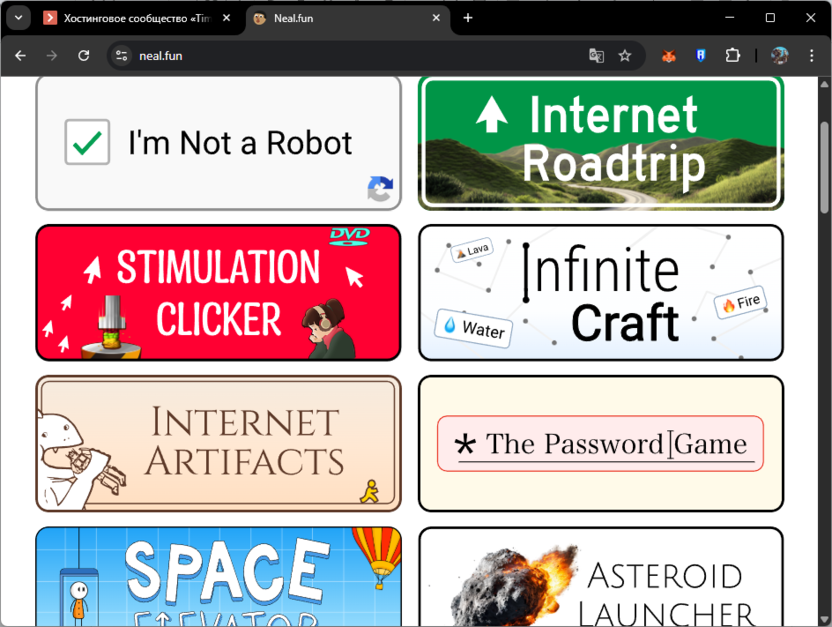Bookmark this page with the star

click(x=625, y=56)
